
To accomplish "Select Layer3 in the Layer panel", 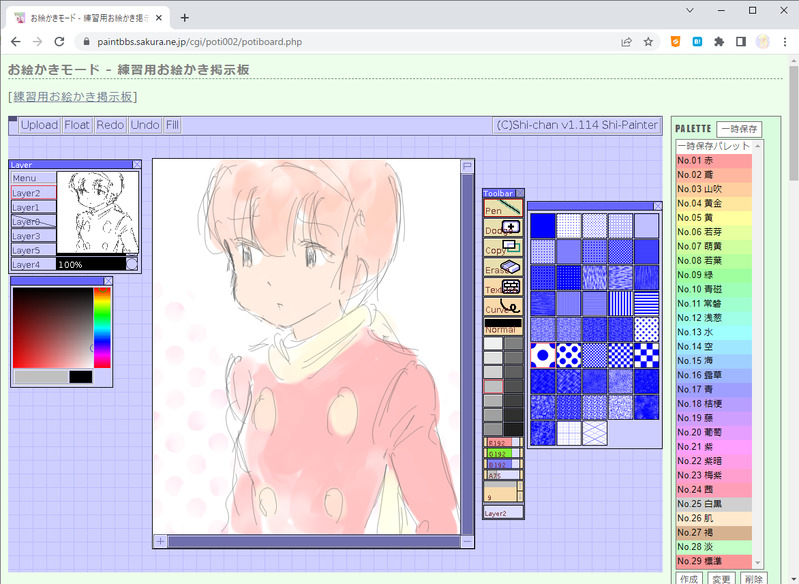I will (x=34, y=235).
